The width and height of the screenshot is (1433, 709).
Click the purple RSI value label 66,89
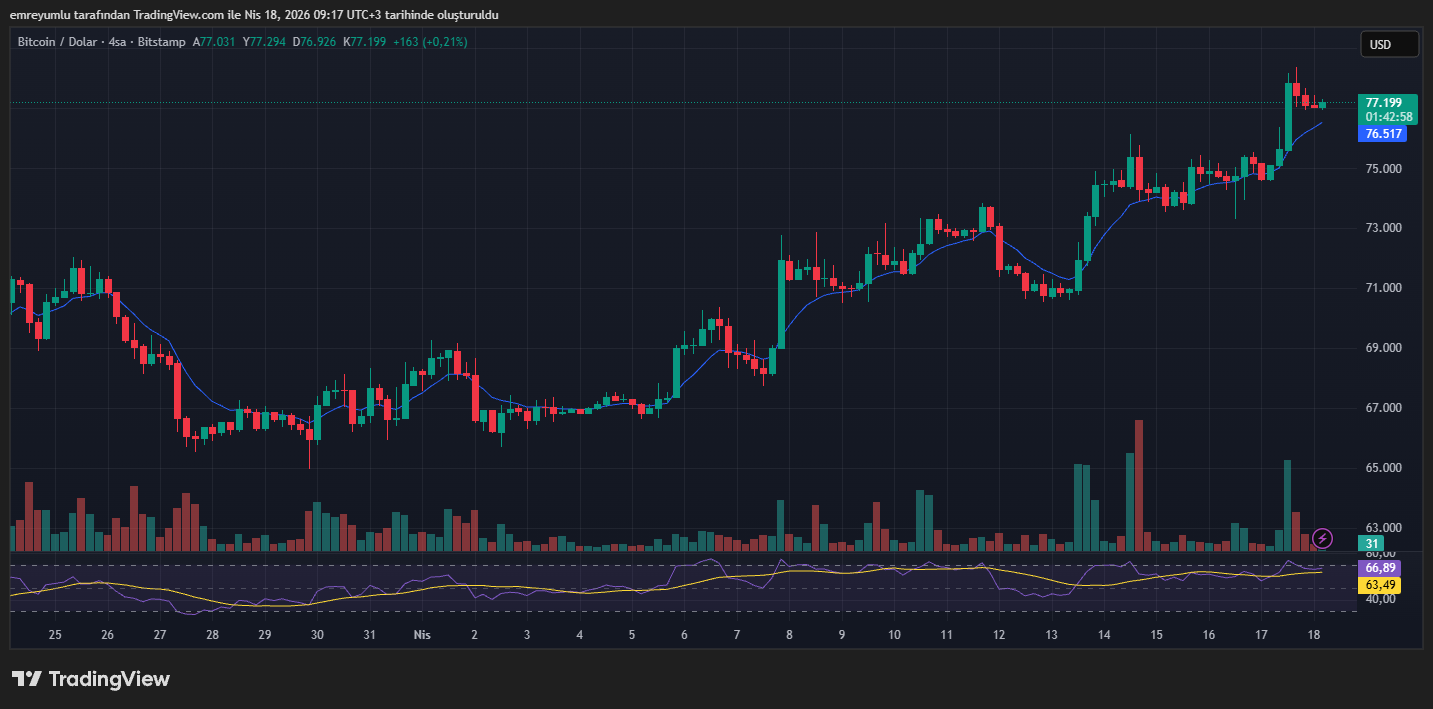point(1380,568)
